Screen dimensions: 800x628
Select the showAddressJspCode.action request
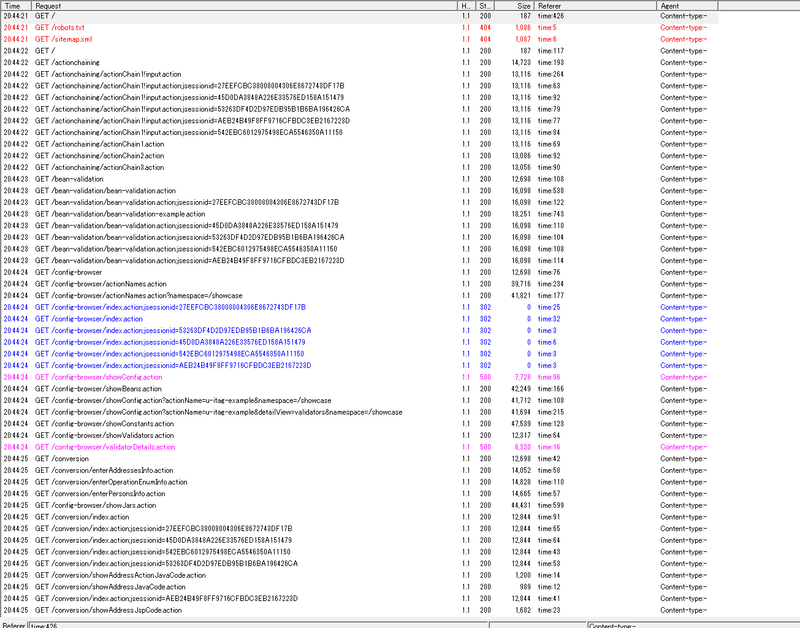click(x=359, y=610)
